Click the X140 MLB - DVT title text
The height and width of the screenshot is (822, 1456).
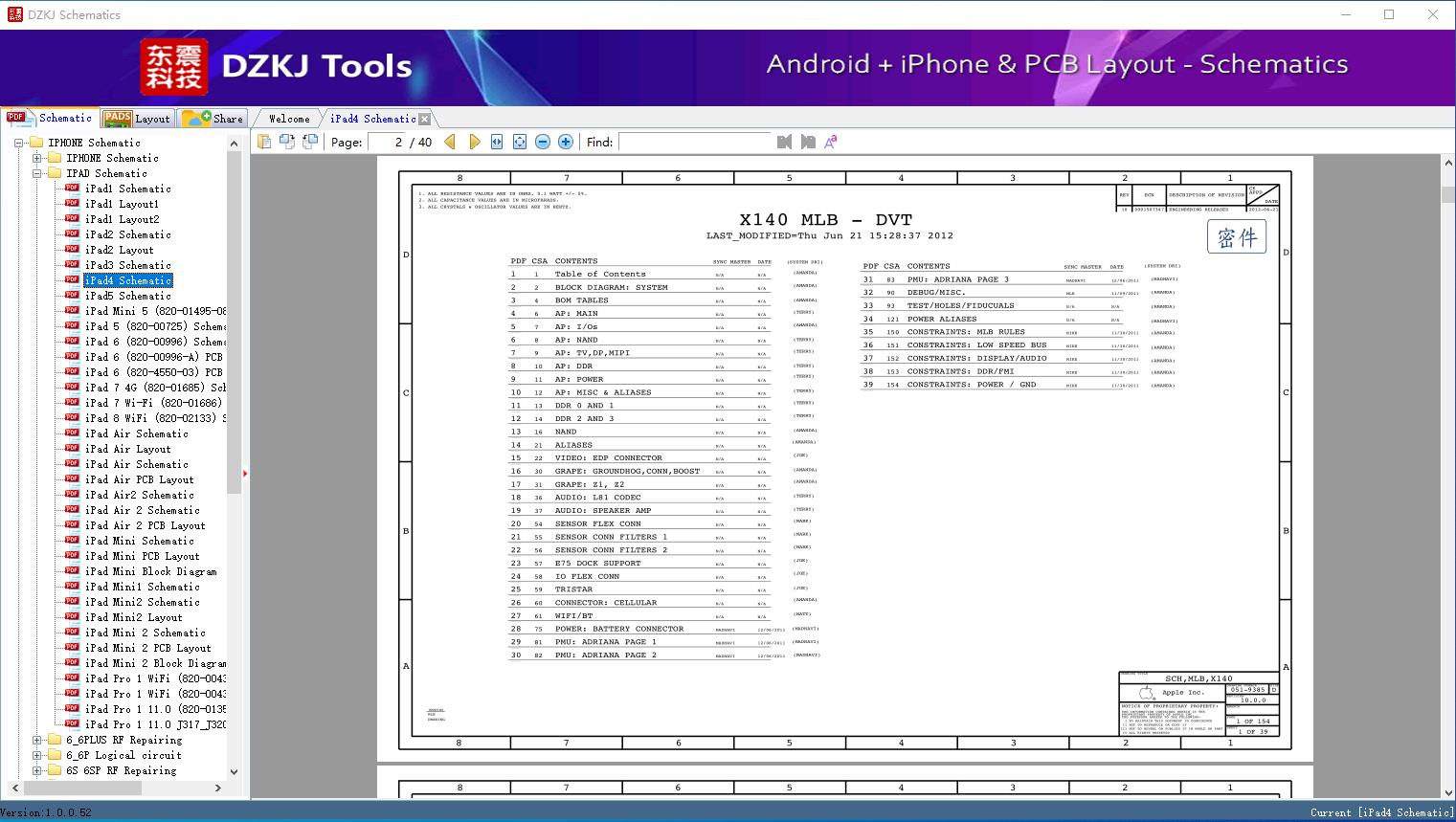pos(826,219)
